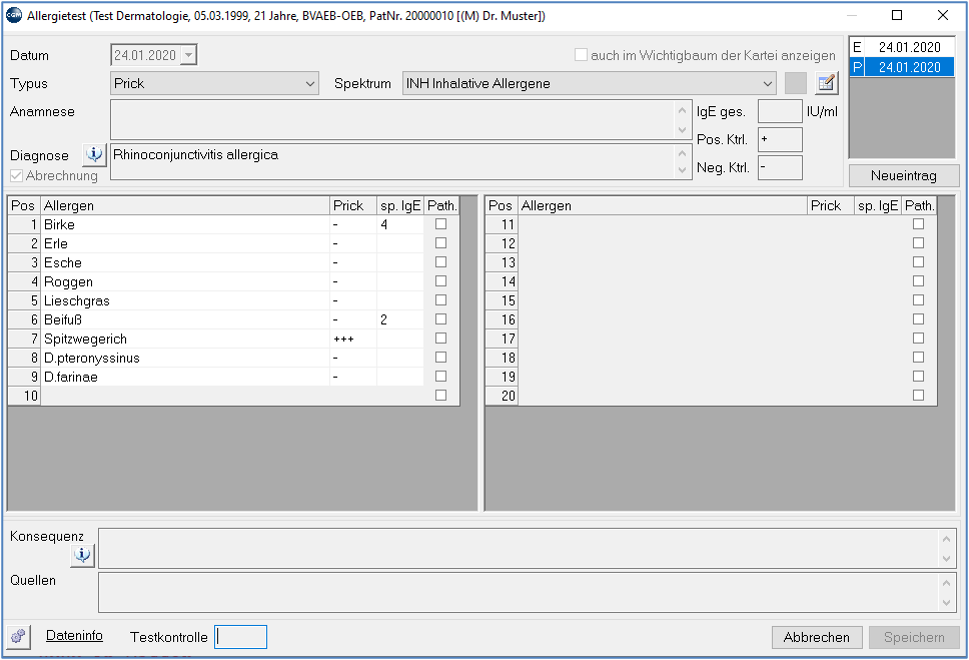The height and width of the screenshot is (660, 969).
Task: Select the E 24.01.2020 entry in list
Action: (902, 47)
